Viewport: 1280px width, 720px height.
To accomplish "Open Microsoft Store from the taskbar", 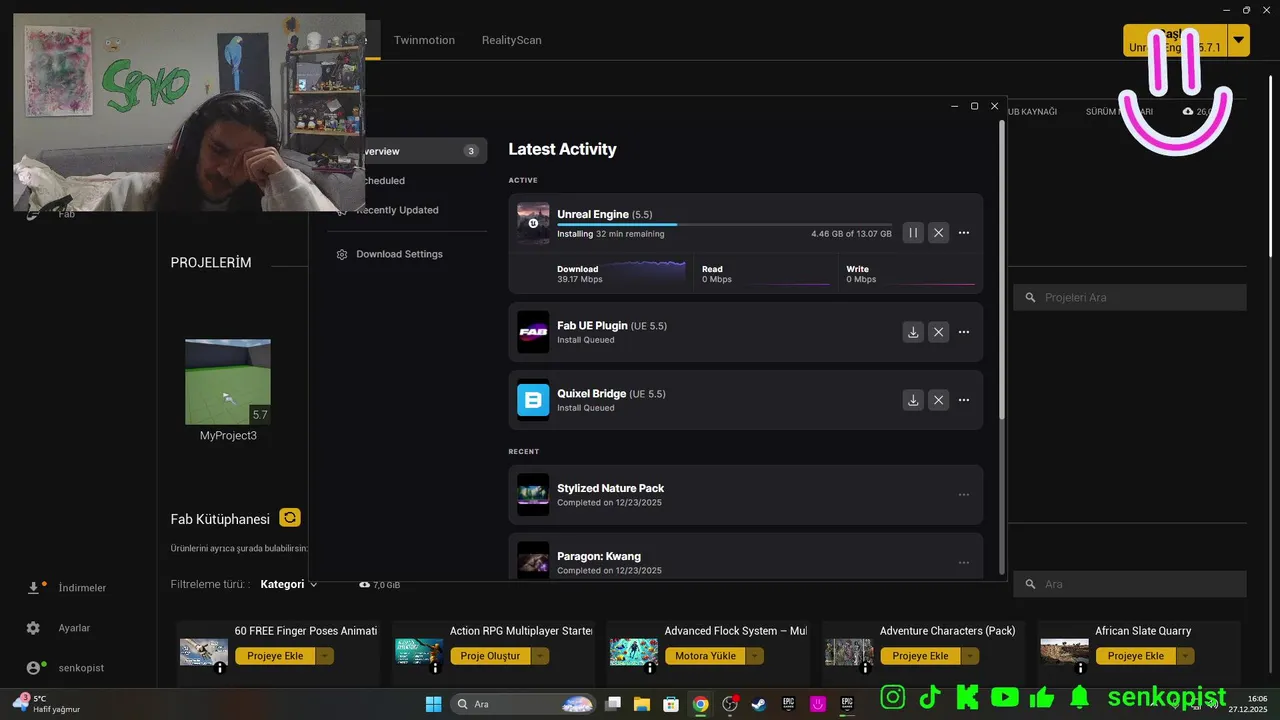I will coord(671,704).
